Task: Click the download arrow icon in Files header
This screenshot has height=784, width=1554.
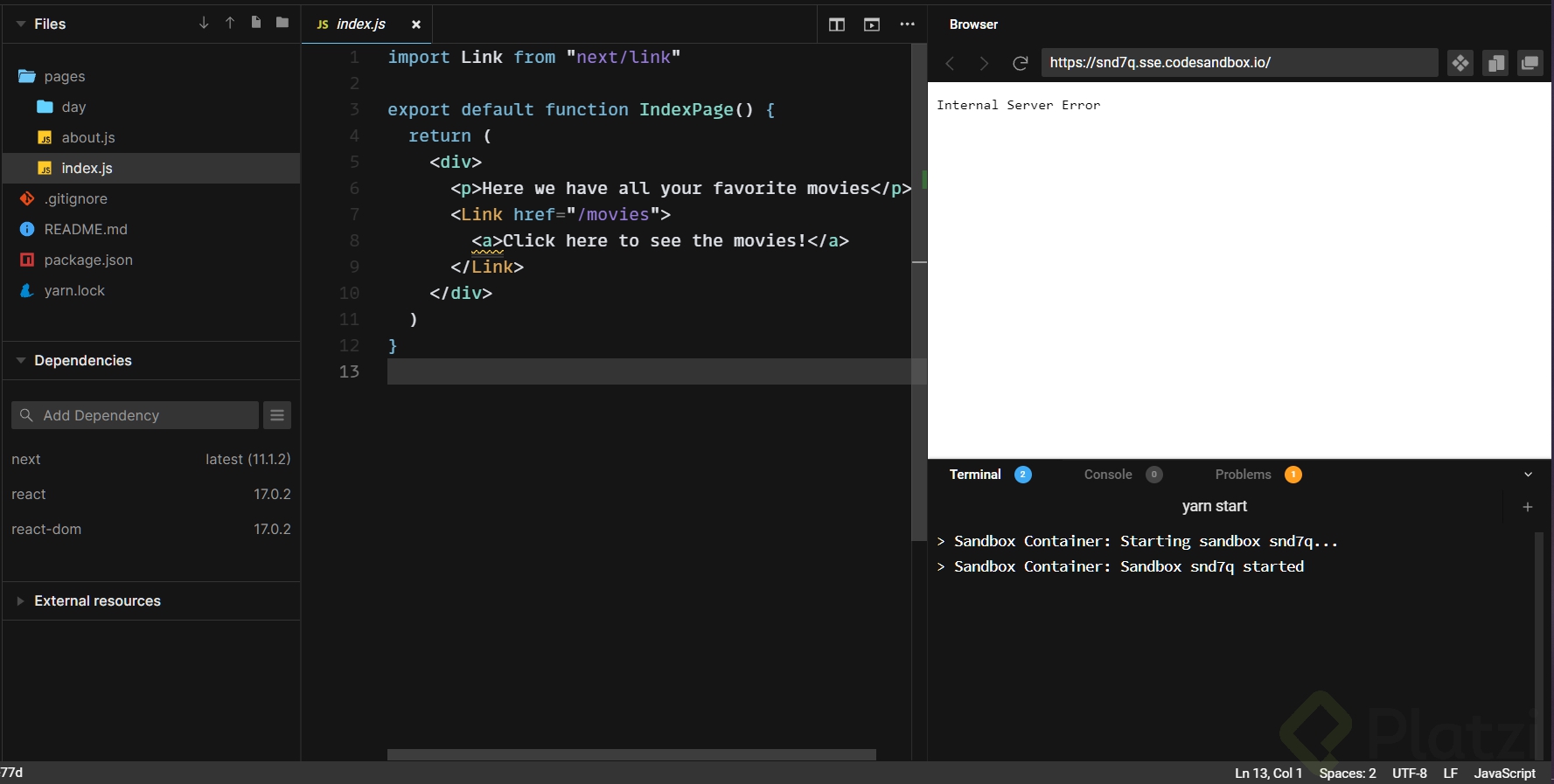Action: (204, 23)
